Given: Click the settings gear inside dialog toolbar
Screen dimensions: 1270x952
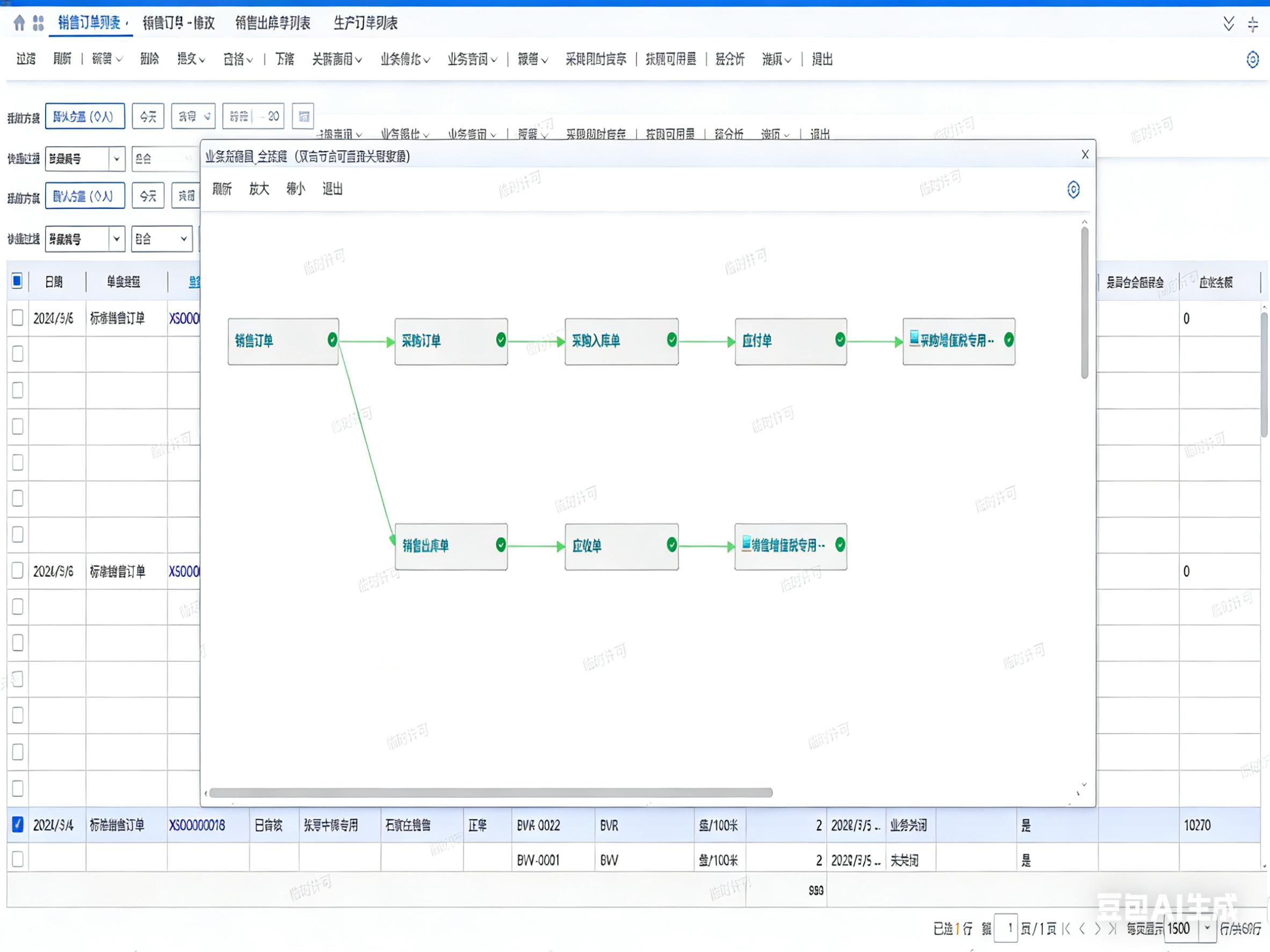Looking at the screenshot, I should coord(1073,190).
